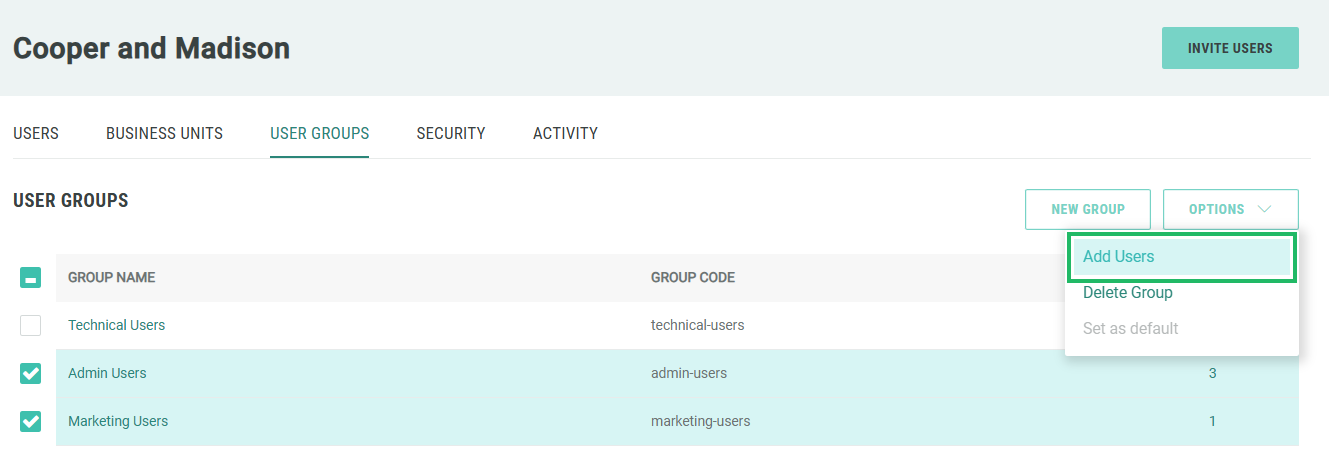Click the GROUP CODE column header
1329x456 pixels.
click(x=692, y=278)
